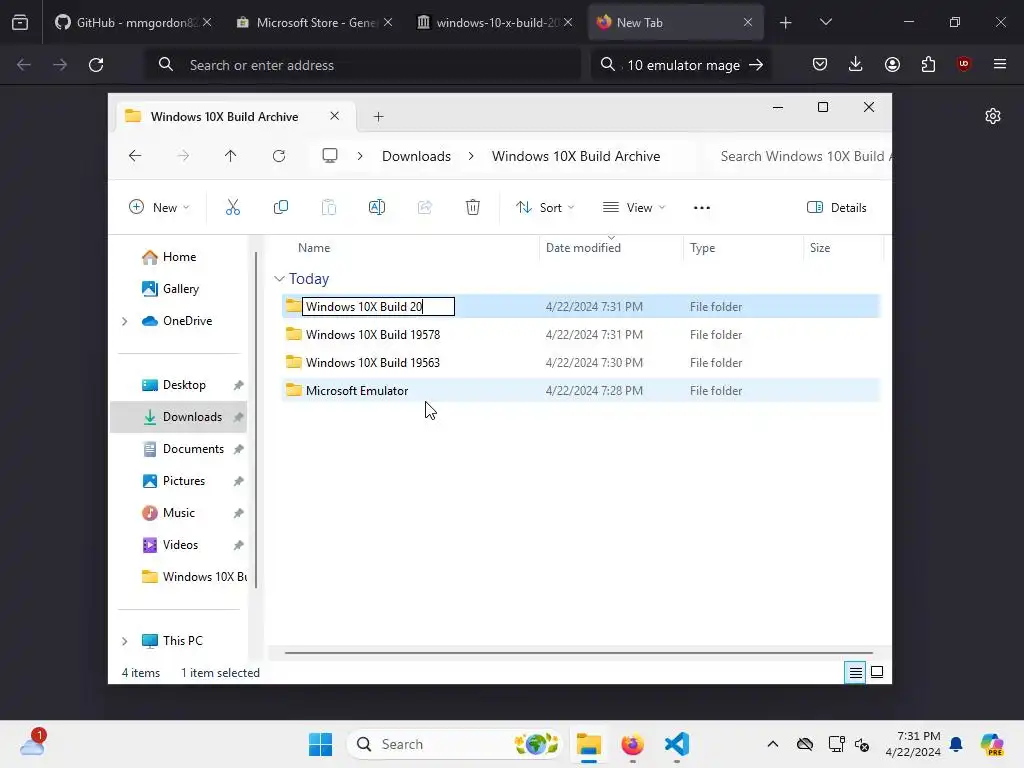Image resolution: width=1024 pixels, height=768 pixels.
Task: Show hidden tray icons
Action: click(x=773, y=744)
